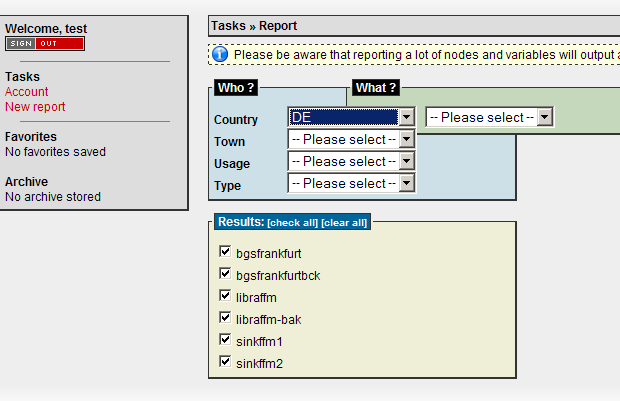Uncheck the sinkffm1 checkbox
Viewport: 620px width, 401px height.
[225, 339]
